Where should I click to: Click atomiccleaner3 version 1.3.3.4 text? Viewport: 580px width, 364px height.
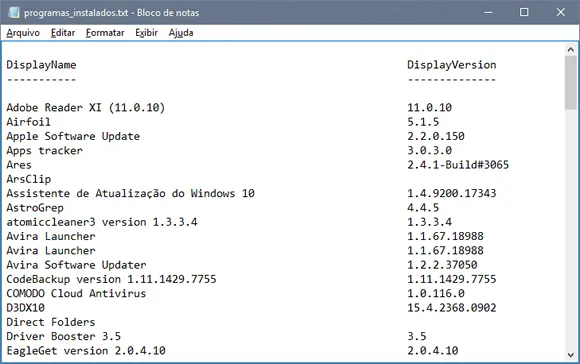[102, 222]
